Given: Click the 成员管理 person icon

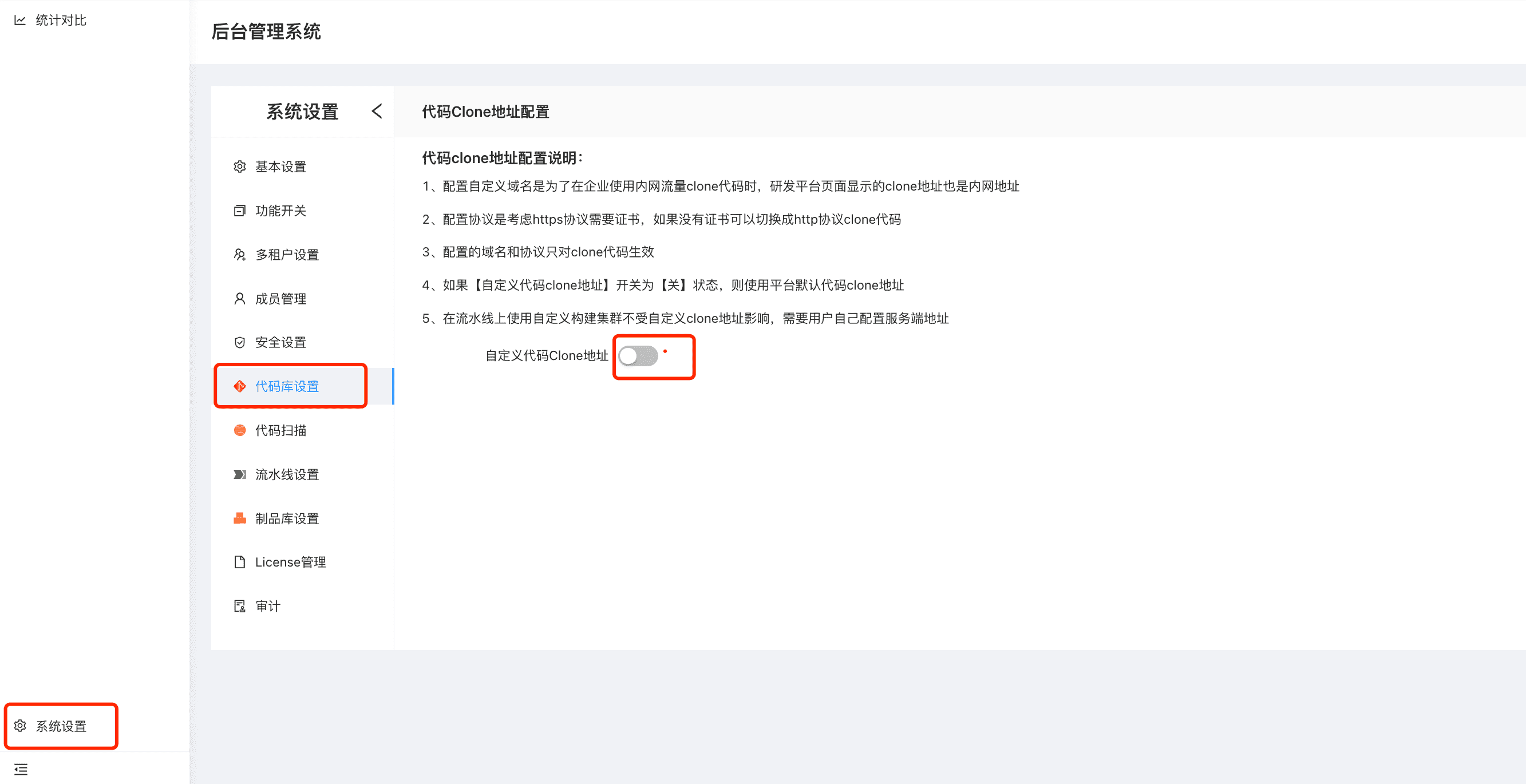Looking at the screenshot, I should (239, 299).
